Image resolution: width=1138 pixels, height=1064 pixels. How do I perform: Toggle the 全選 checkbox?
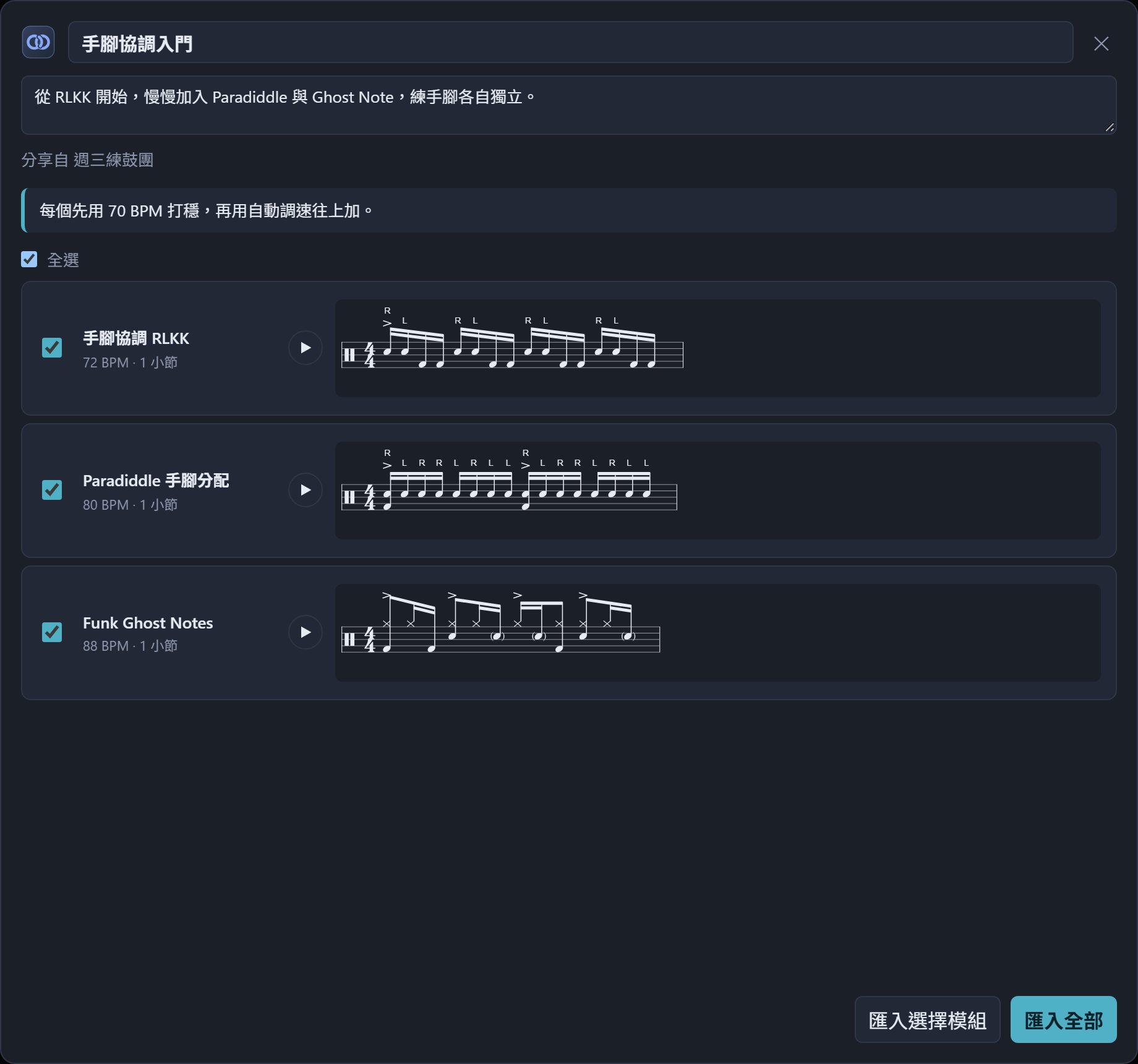[x=29, y=259]
